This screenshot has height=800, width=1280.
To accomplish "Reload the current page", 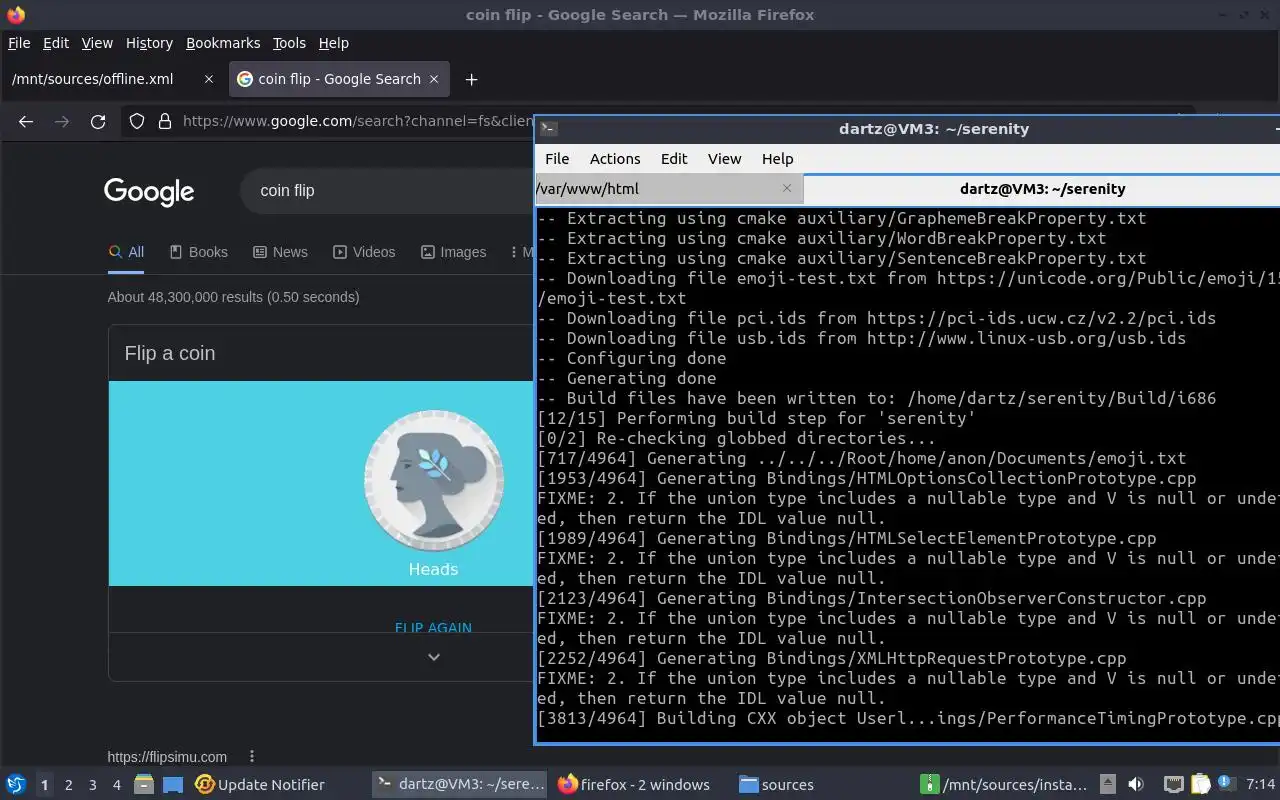I will pyautogui.click(x=98, y=121).
